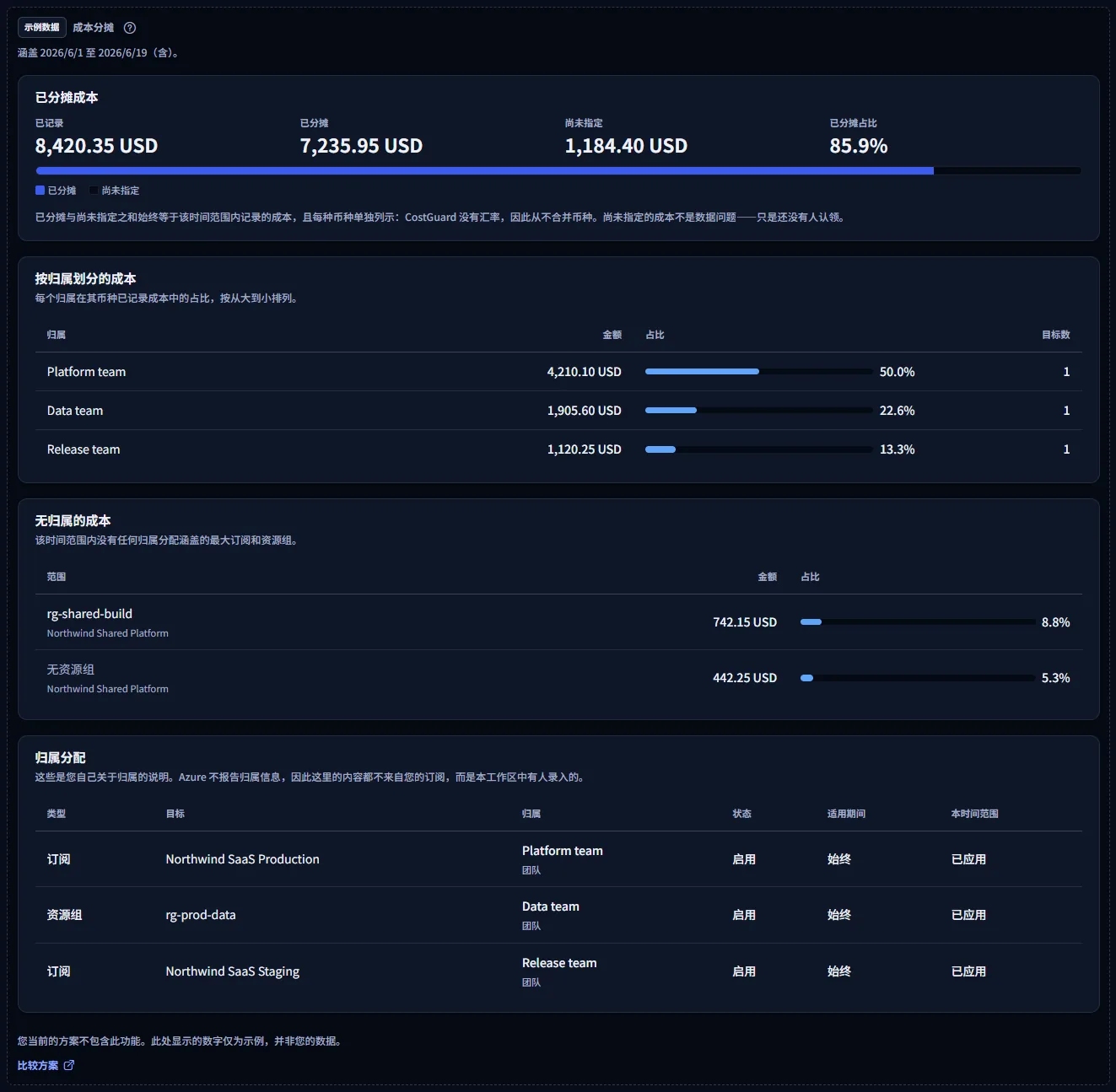Click the 资源组 type cell

click(64, 915)
